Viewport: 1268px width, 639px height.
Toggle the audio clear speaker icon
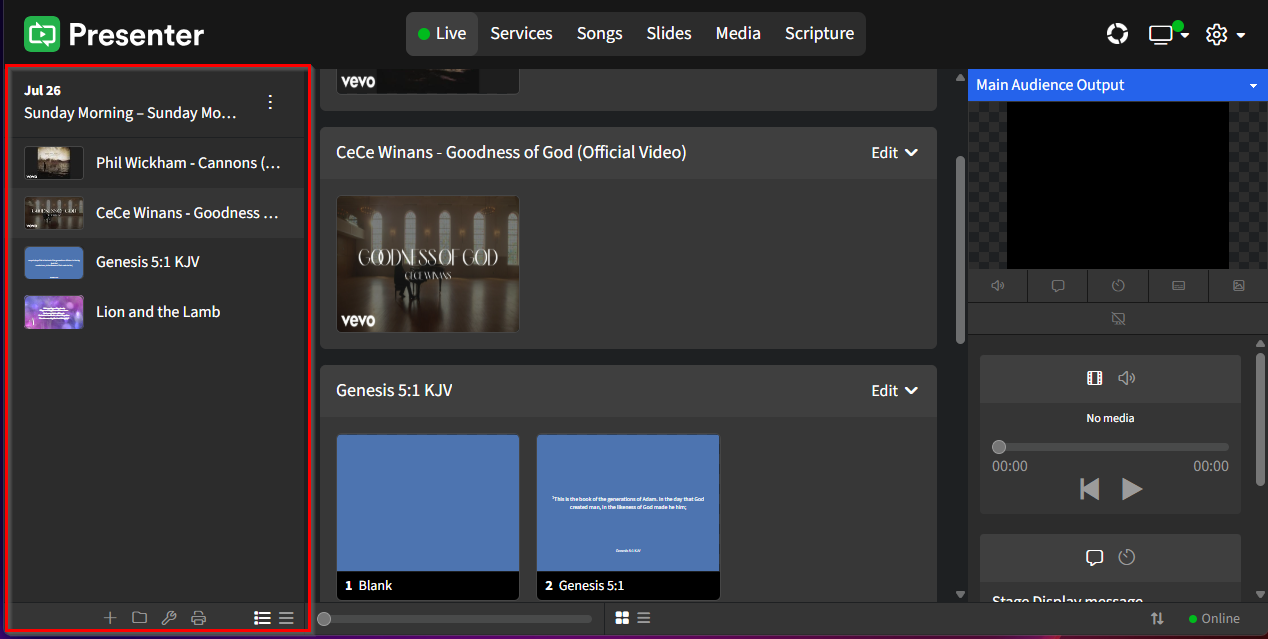click(998, 286)
